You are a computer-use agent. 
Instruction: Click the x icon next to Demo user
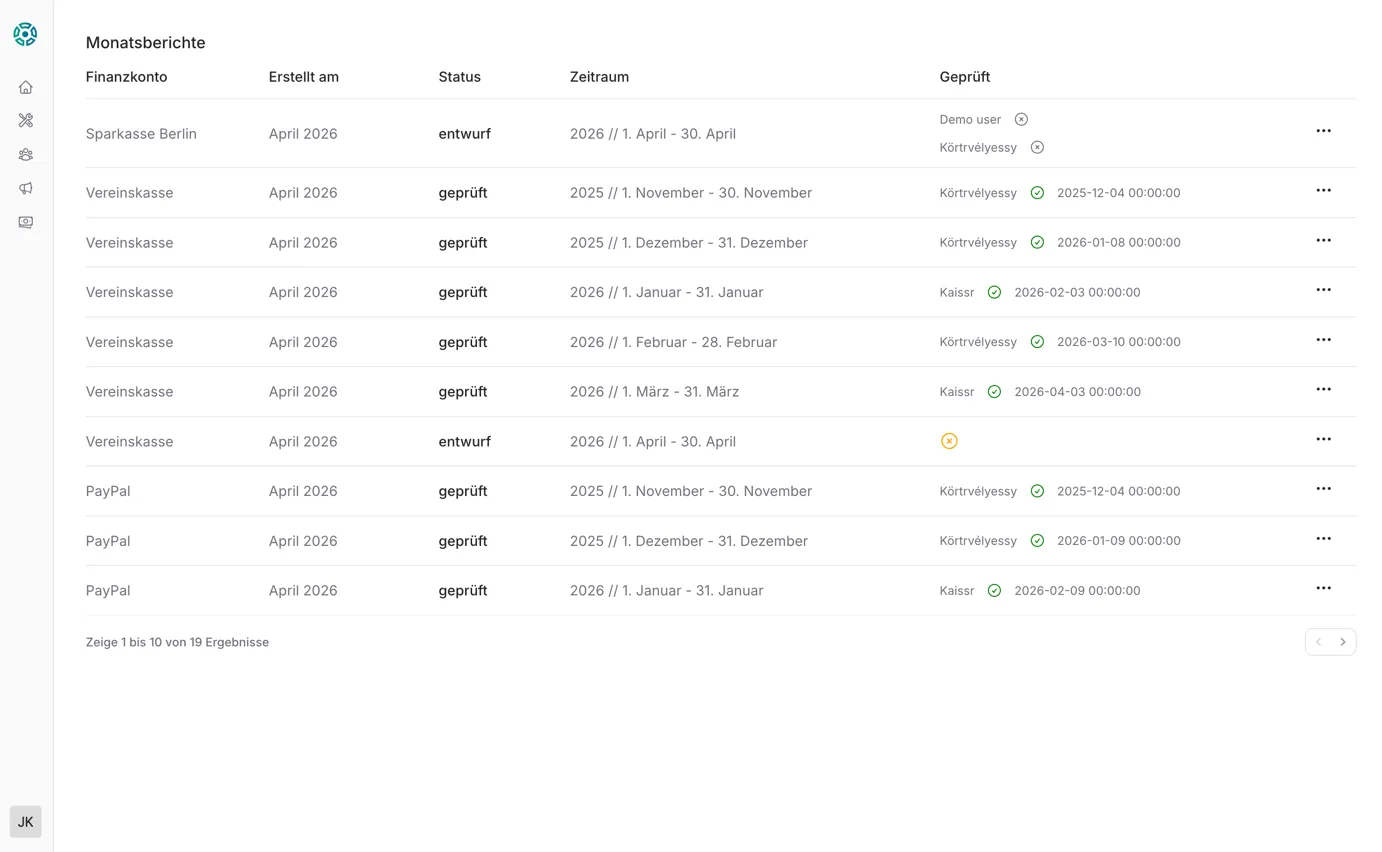point(1021,119)
